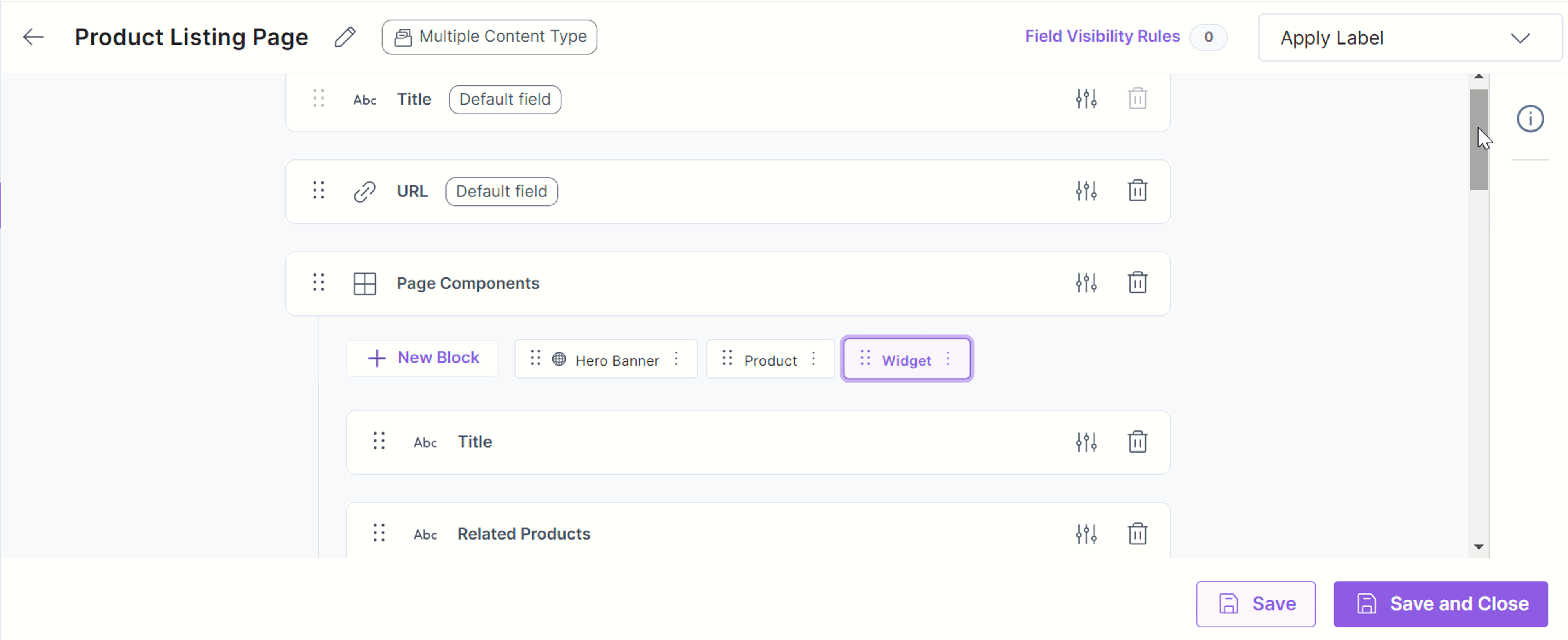Open Widget block options menu
1568x640 pixels.
pos(948,359)
